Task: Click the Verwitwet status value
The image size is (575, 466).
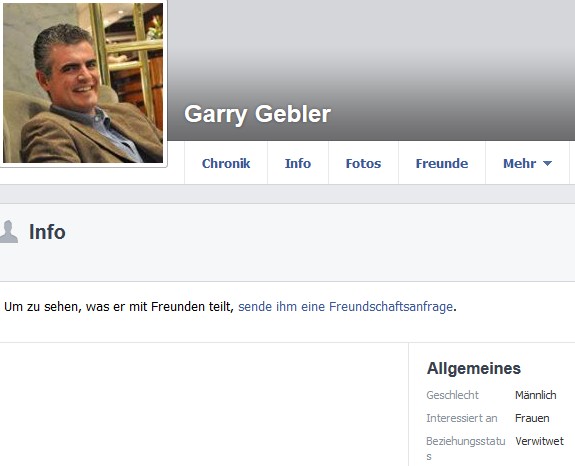Action: click(x=539, y=441)
